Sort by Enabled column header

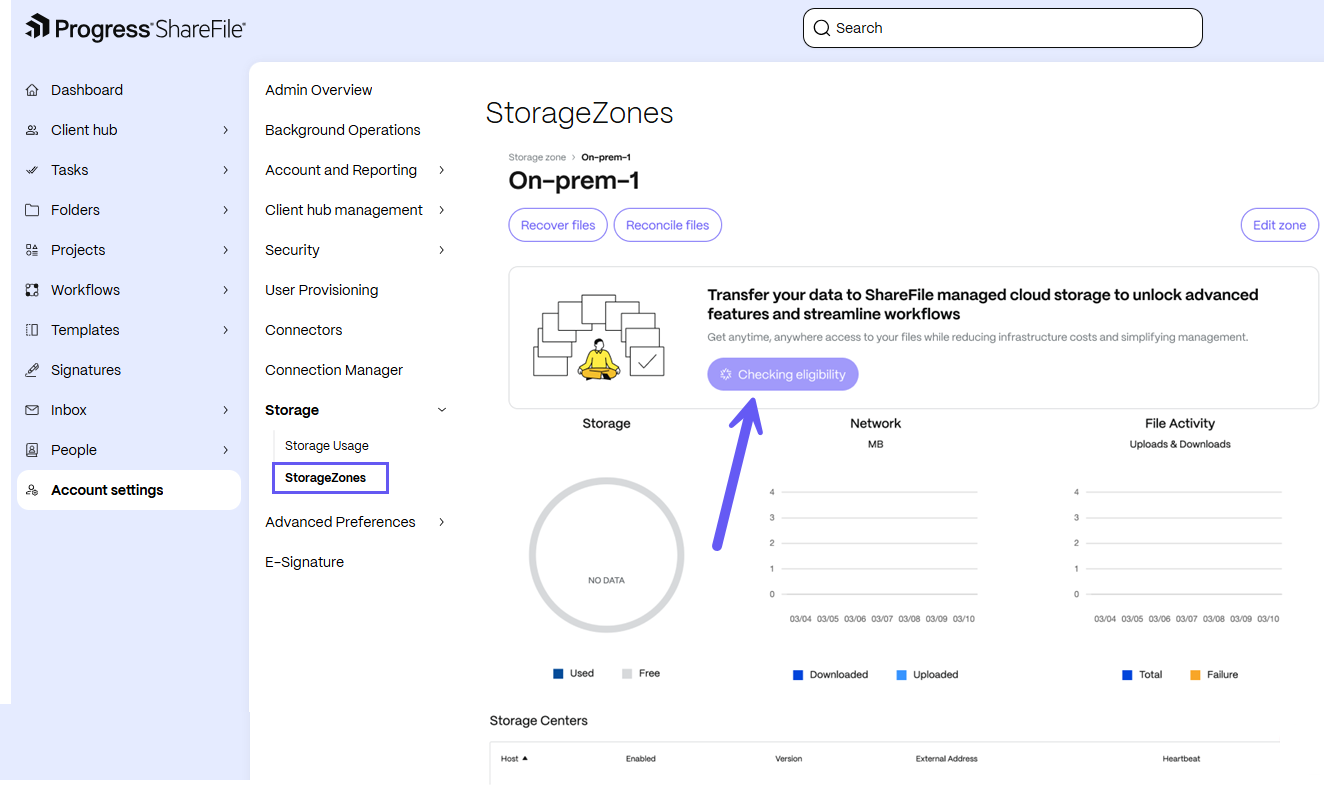640,758
